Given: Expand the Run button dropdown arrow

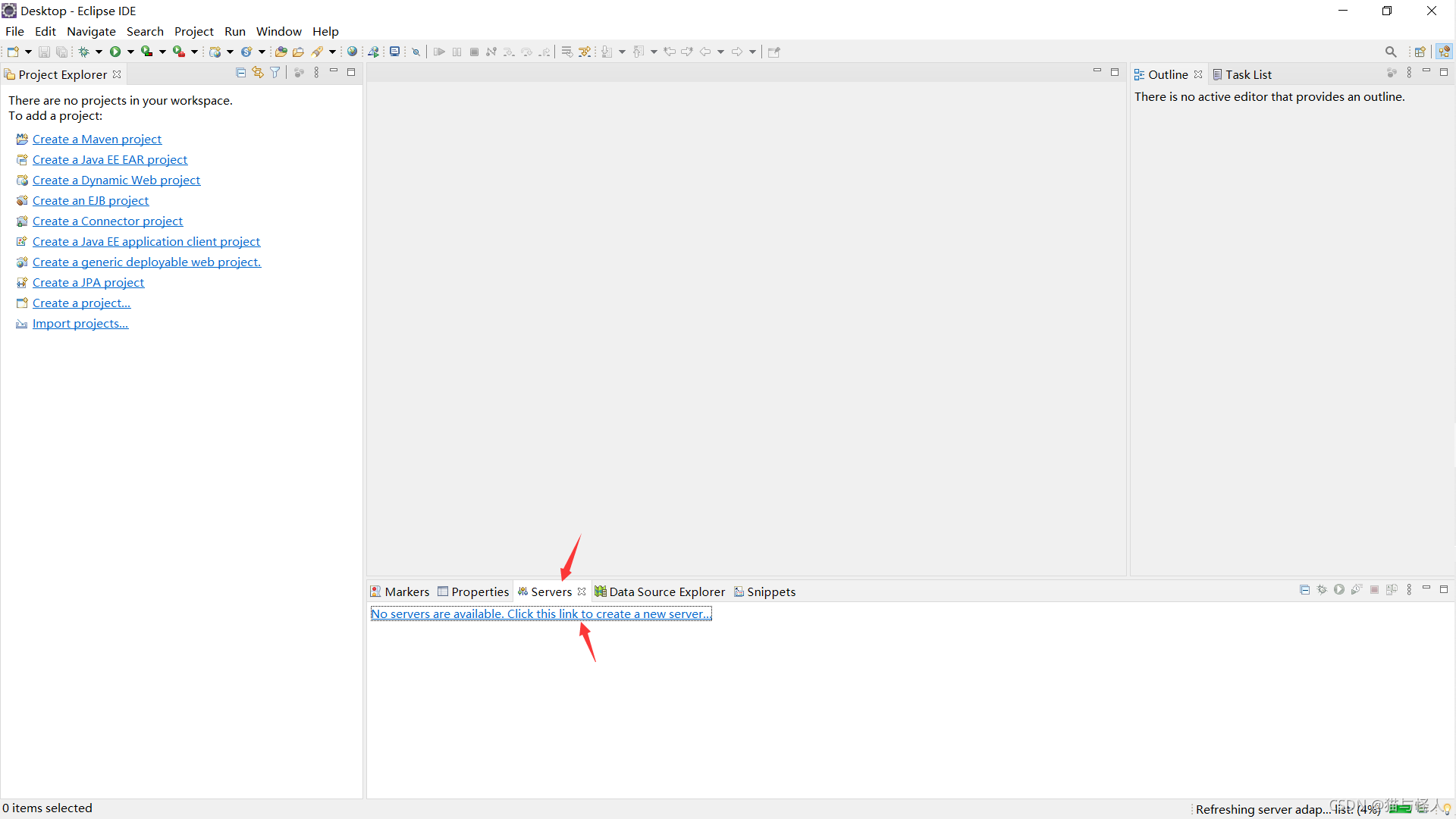Looking at the screenshot, I should [130, 52].
